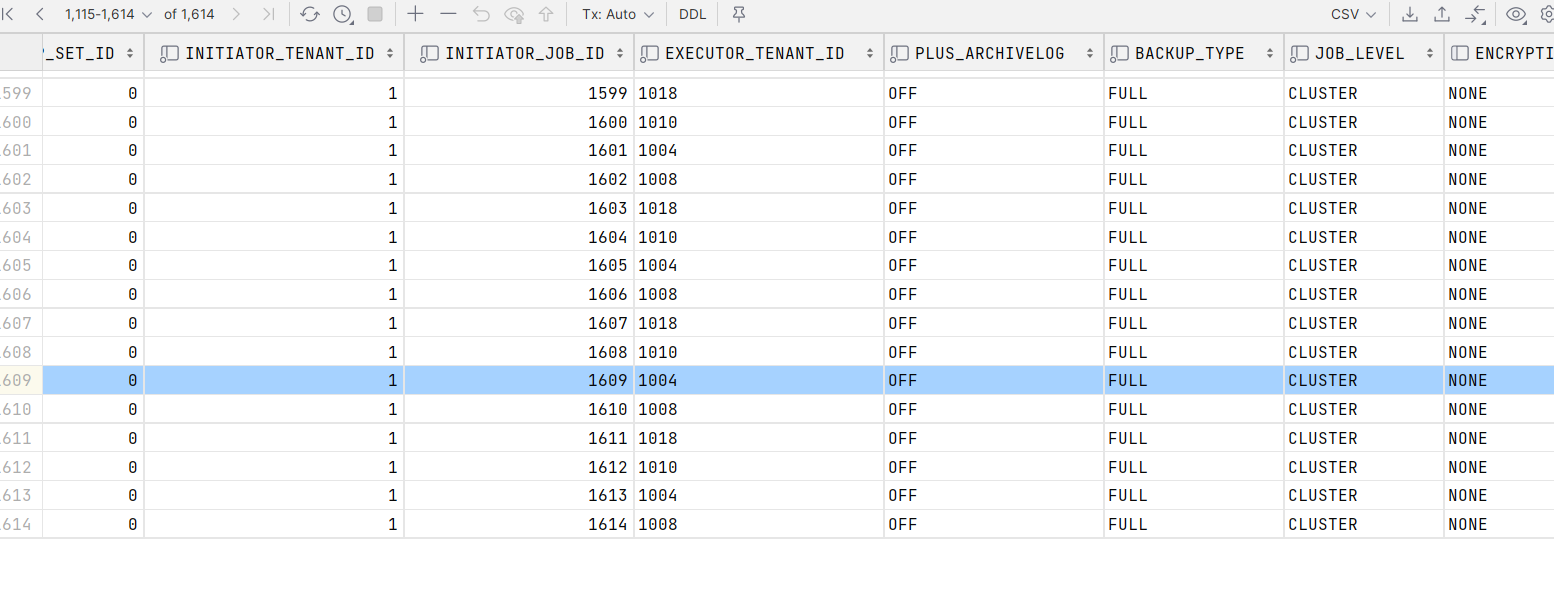The height and width of the screenshot is (599, 1554).
Task: Click the DDL button
Action: pyautogui.click(x=691, y=14)
